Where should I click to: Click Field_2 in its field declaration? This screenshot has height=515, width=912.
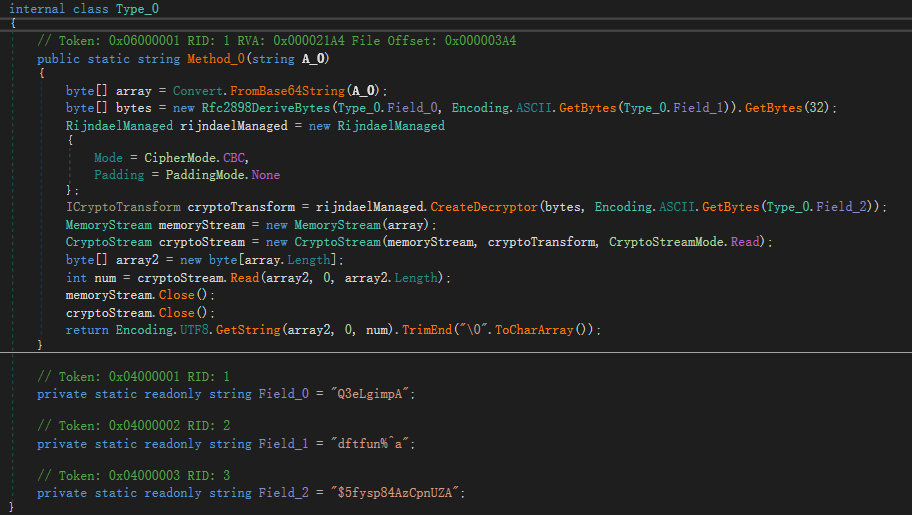[x=284, y=493]
